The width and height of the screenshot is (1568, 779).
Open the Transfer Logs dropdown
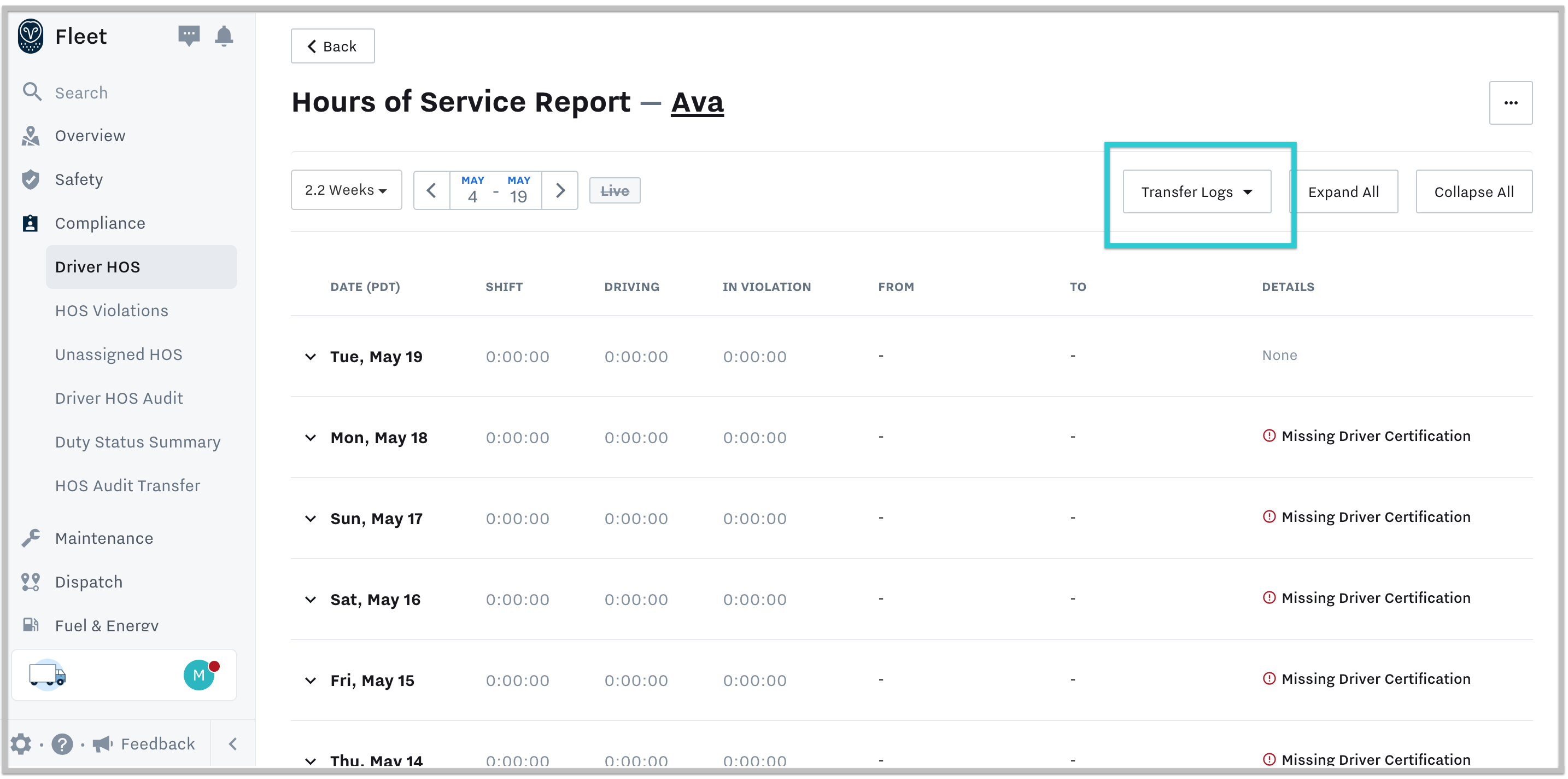coord(1196,191)
